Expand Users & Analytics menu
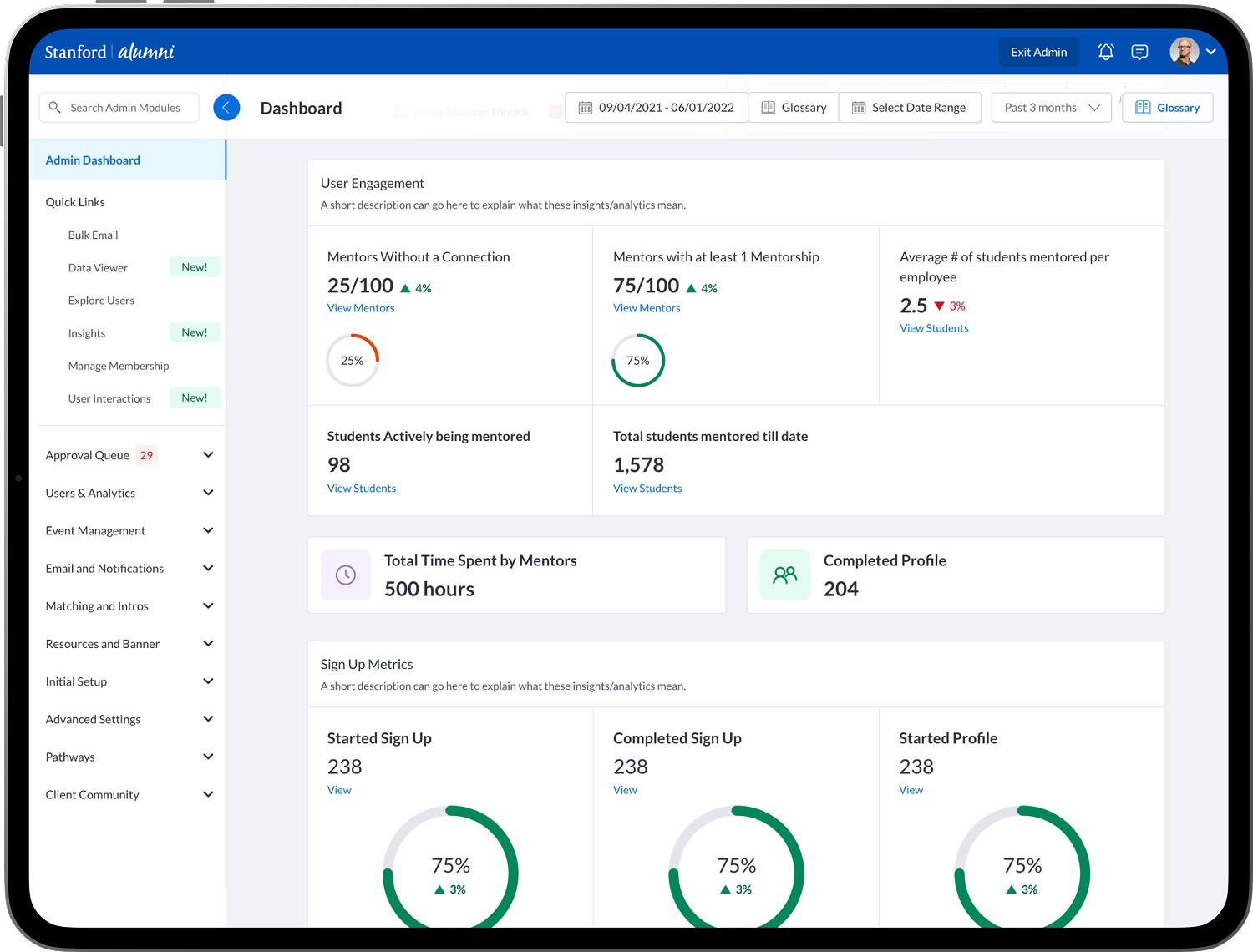 pyautogui.click(x=208, y=493)
